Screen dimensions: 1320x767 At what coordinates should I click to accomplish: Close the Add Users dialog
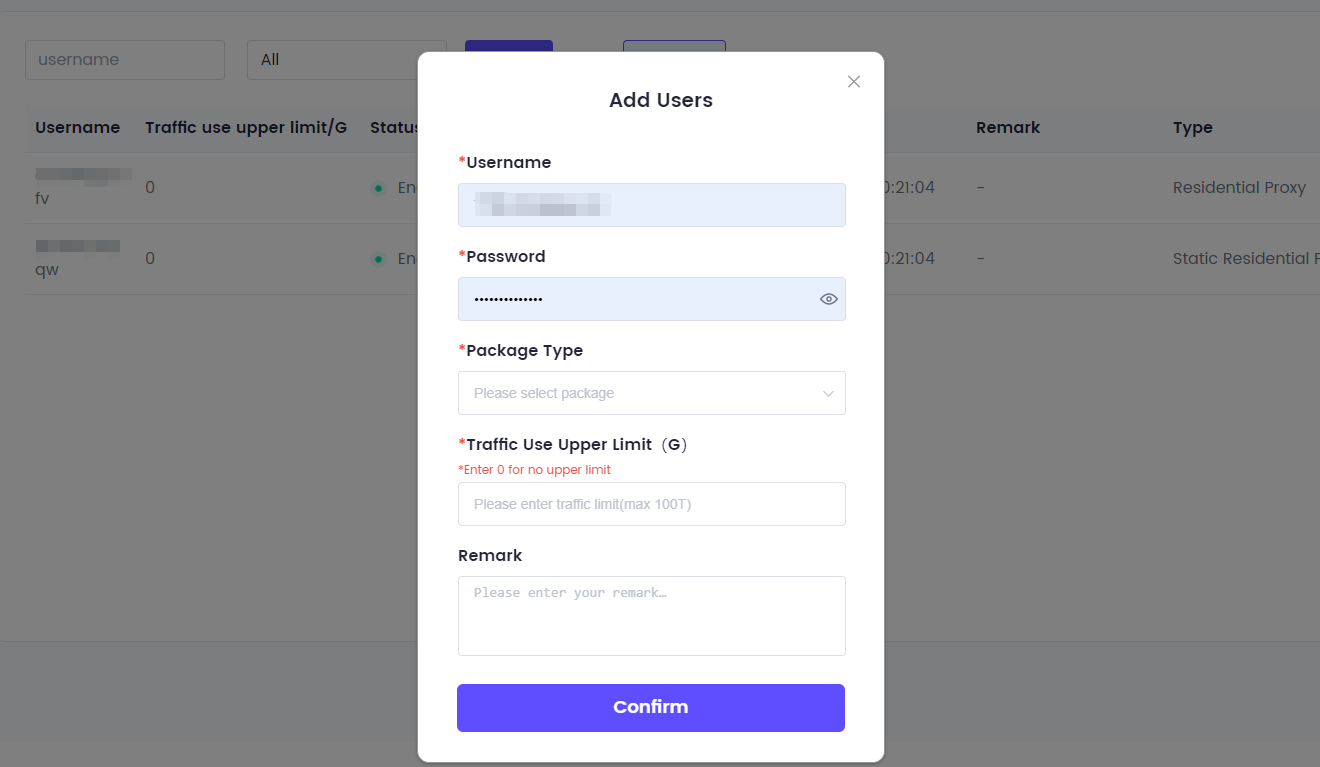pos(853,82)
